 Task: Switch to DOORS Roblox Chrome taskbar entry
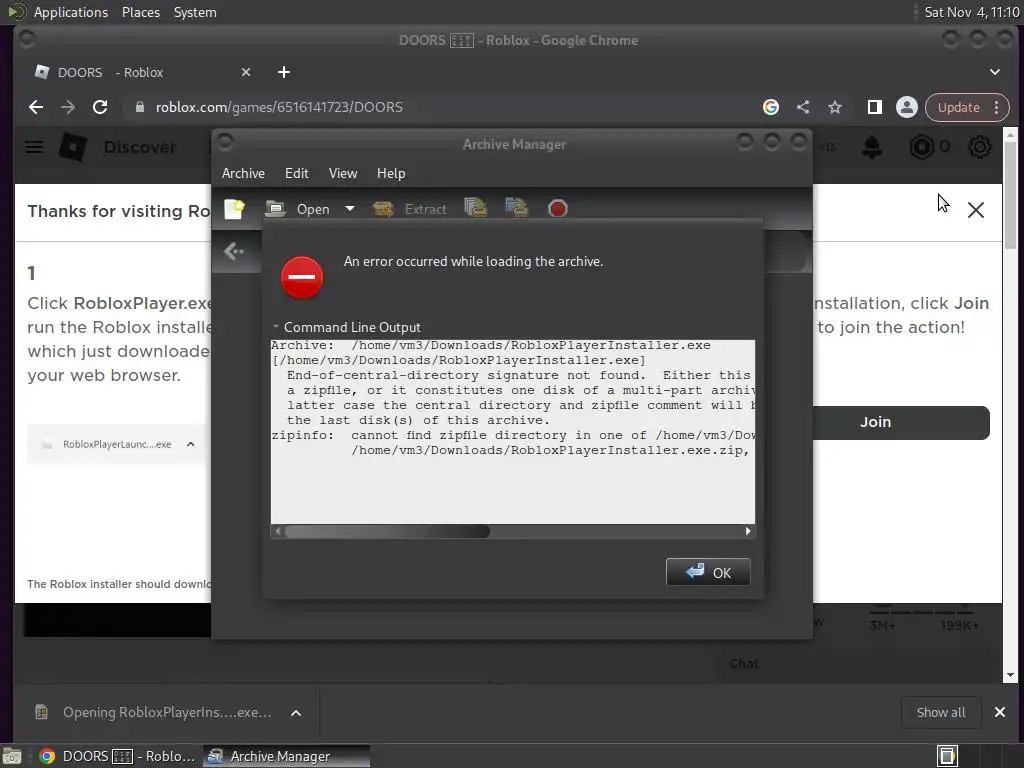[118, 756]
